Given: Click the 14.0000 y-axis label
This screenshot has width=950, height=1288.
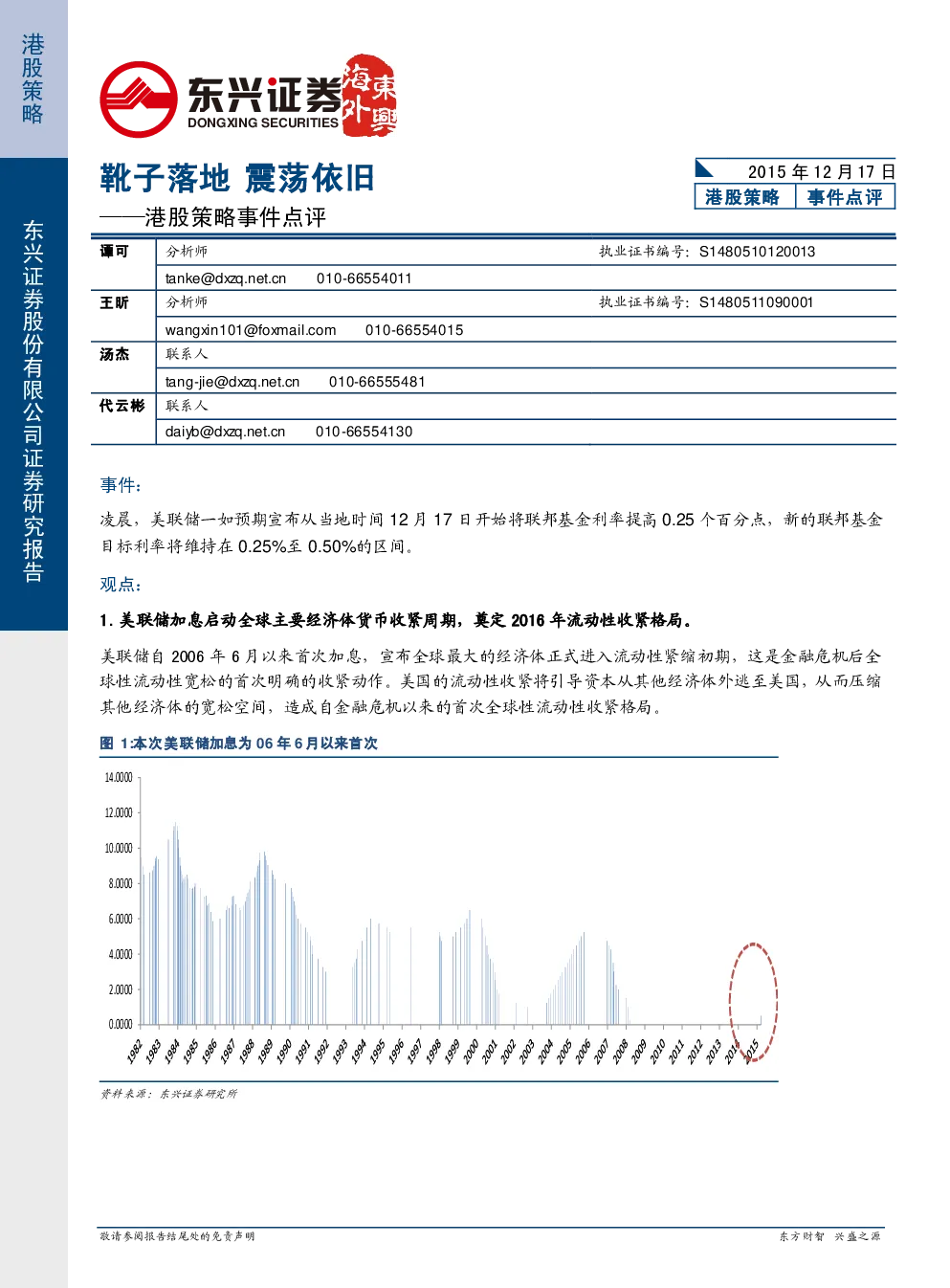Looking at the screenshot, I should pos(119,778).
